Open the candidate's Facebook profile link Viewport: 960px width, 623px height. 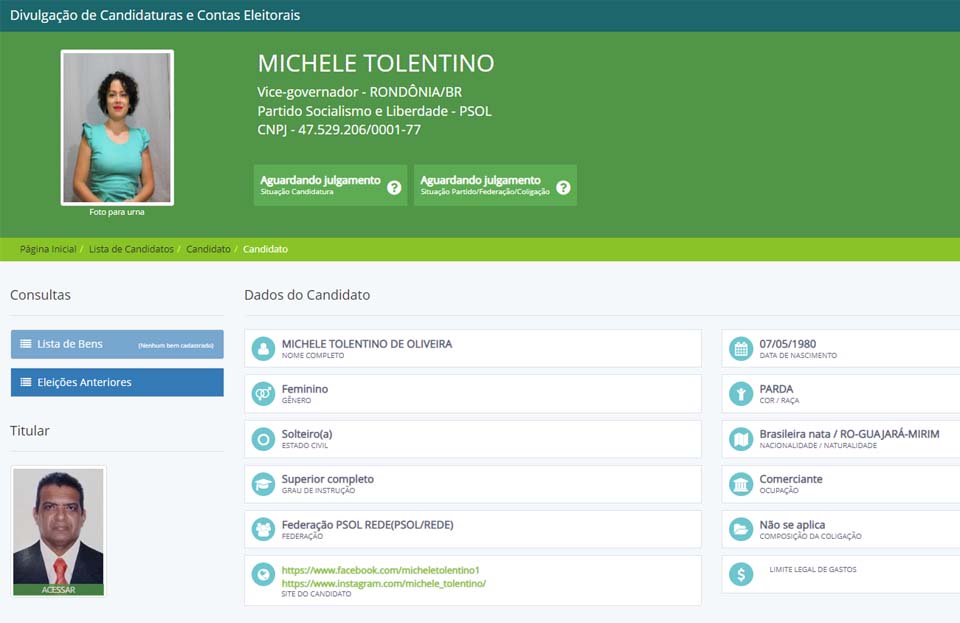pos(381,569)
